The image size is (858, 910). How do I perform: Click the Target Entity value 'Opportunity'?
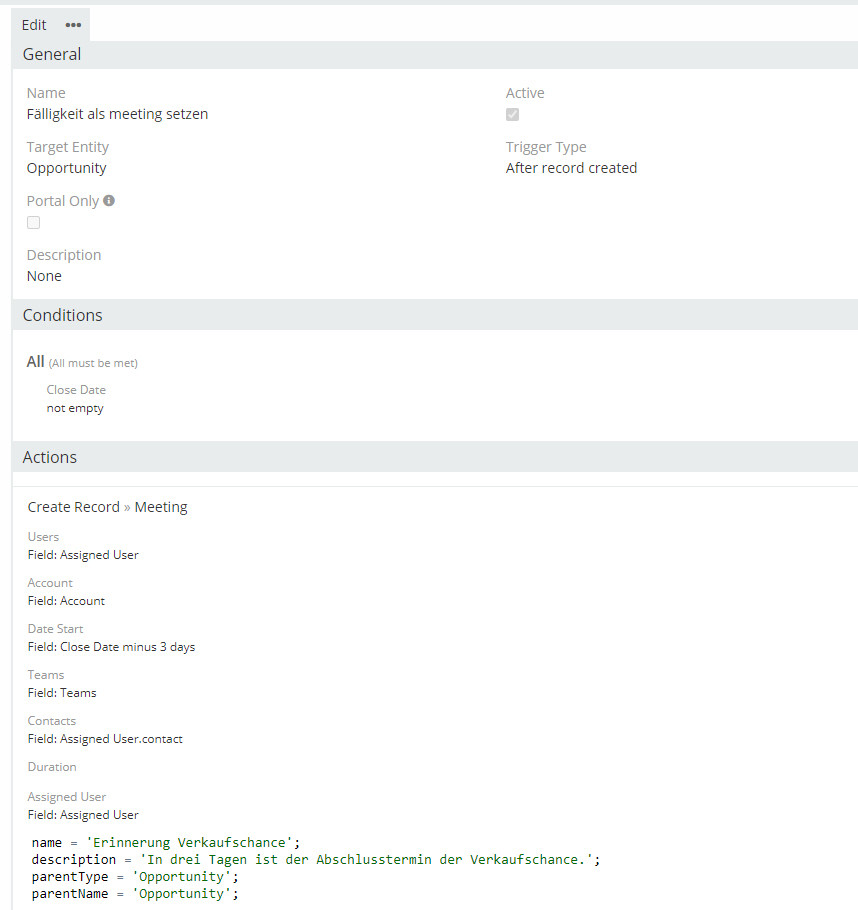point(66,168)
